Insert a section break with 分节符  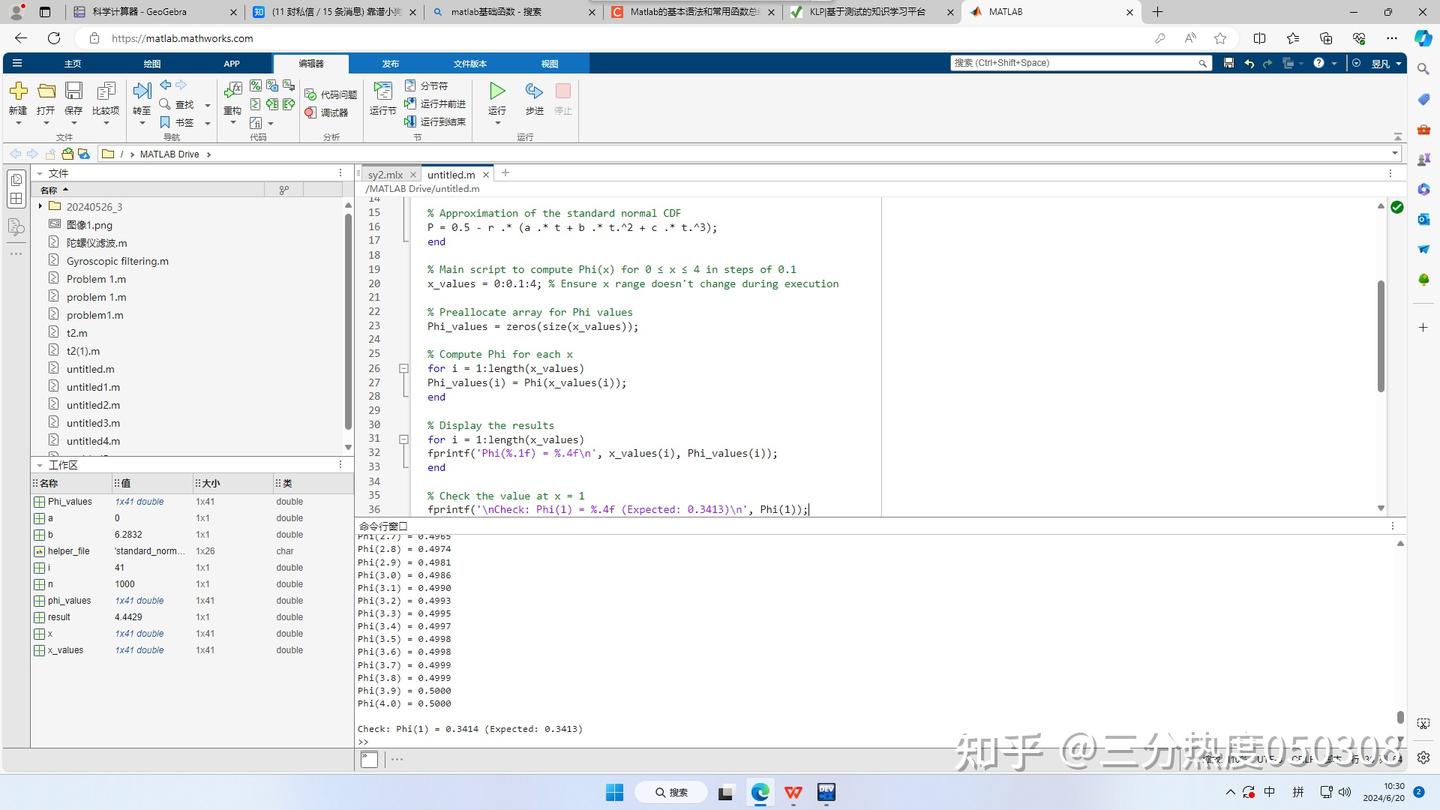click(426, 86)
